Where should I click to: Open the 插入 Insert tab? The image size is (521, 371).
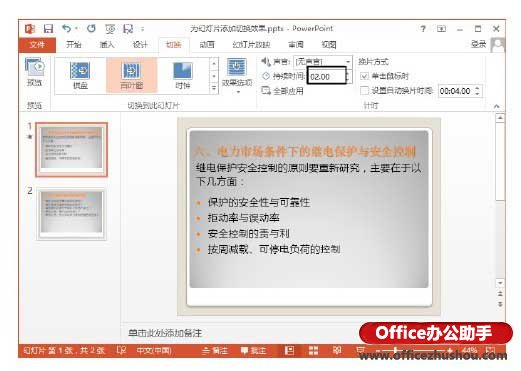point(107,45)
